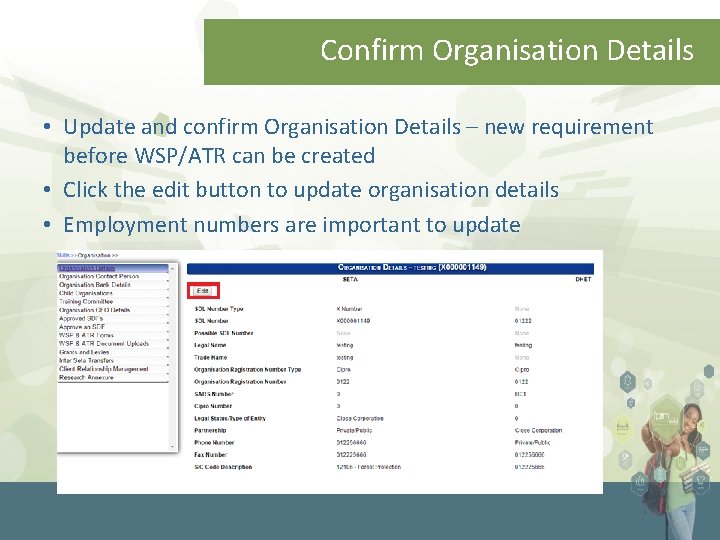Open Training Committee from the side menu
This screenshot has height=540, width=720.
(x=86, y=302)
